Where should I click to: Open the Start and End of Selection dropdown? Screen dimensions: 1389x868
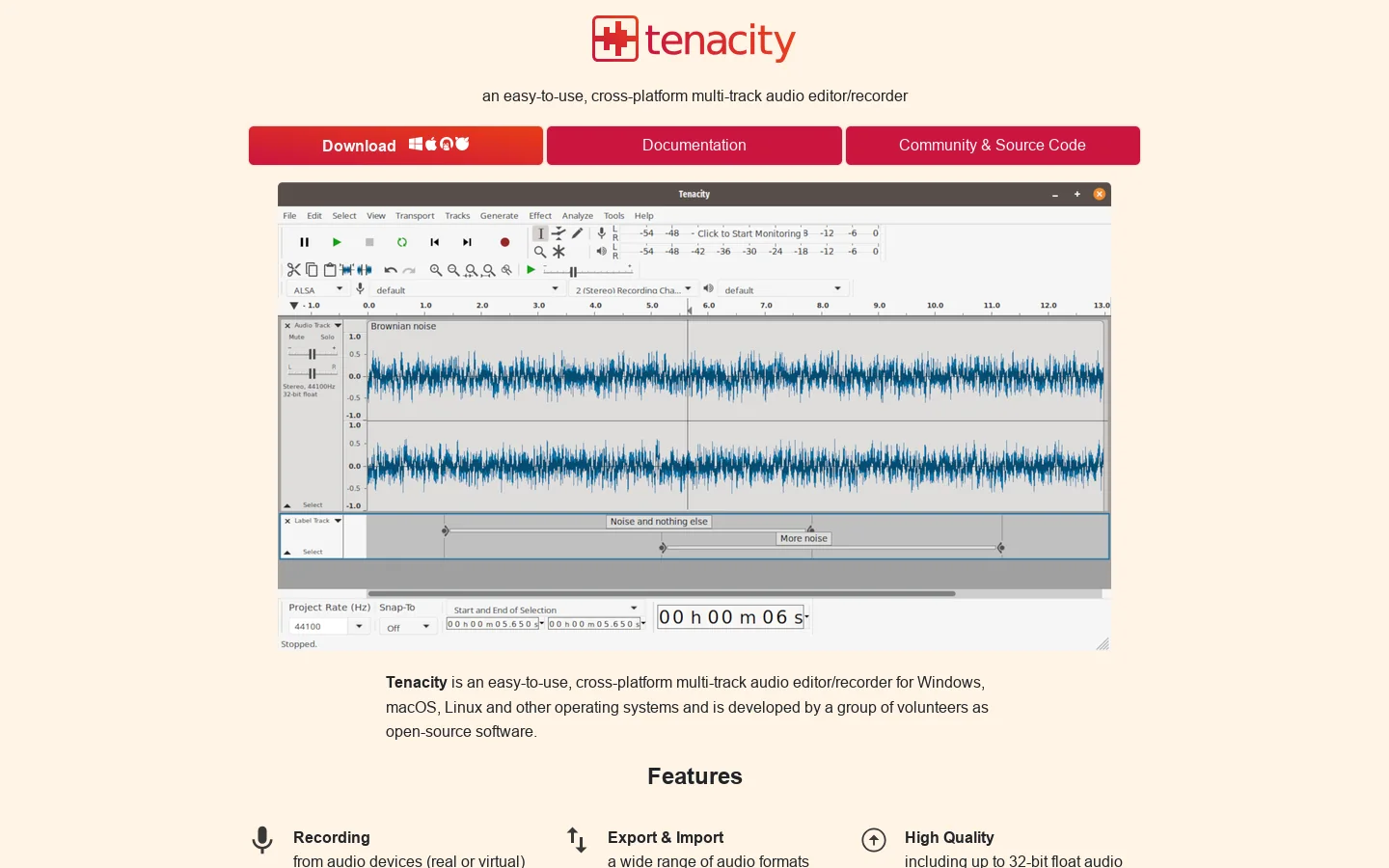[545, 610]
